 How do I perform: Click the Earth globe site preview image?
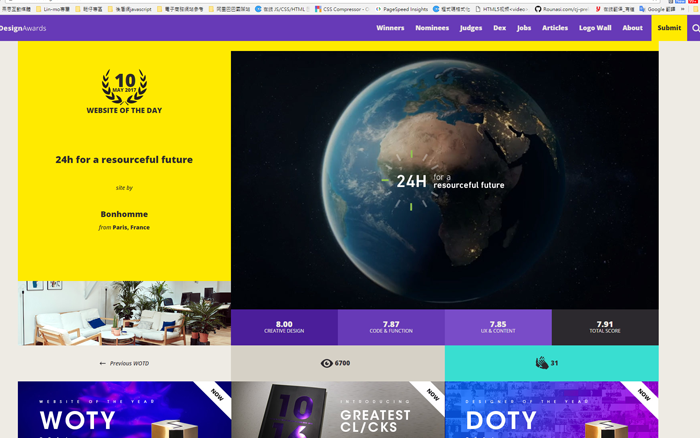coord(444,180)
